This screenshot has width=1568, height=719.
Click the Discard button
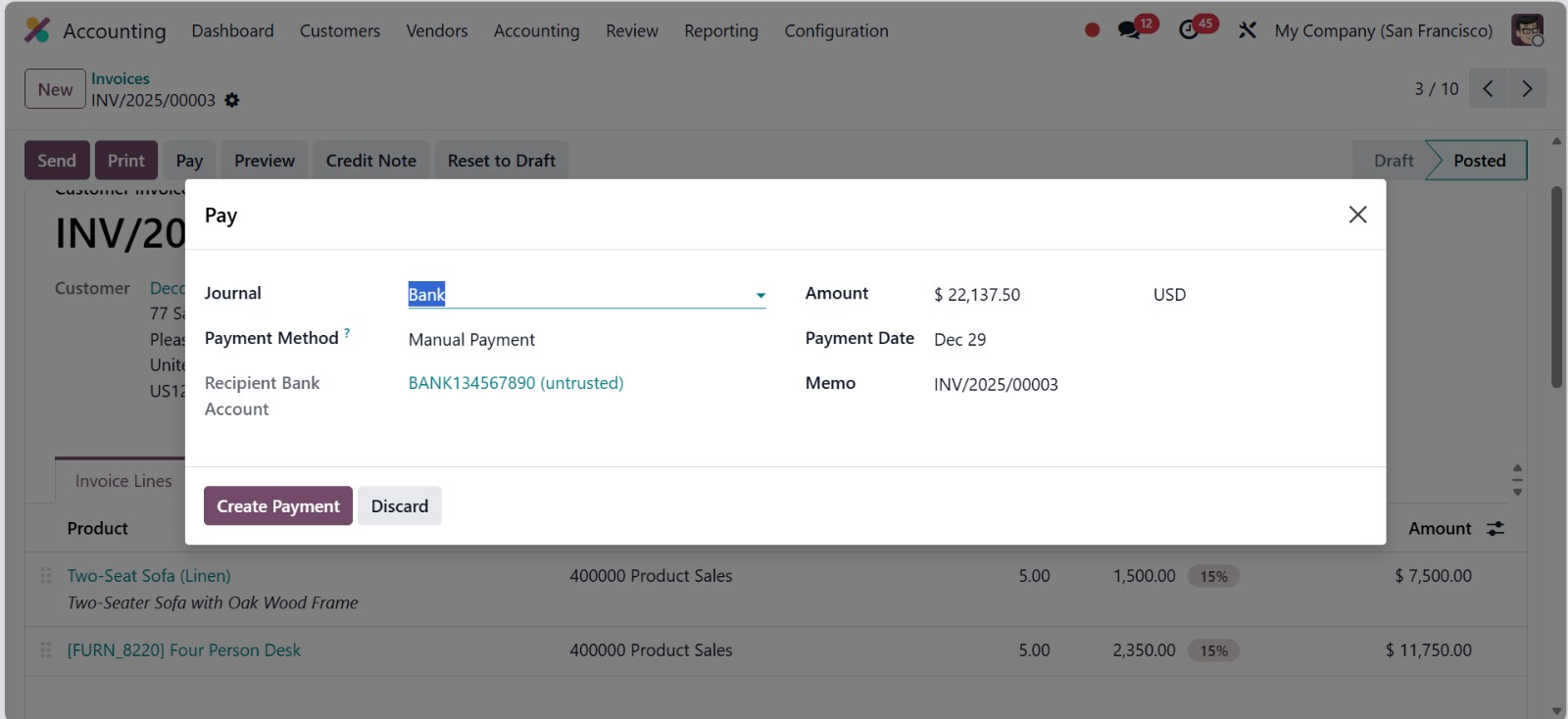[x=399, y=506]
